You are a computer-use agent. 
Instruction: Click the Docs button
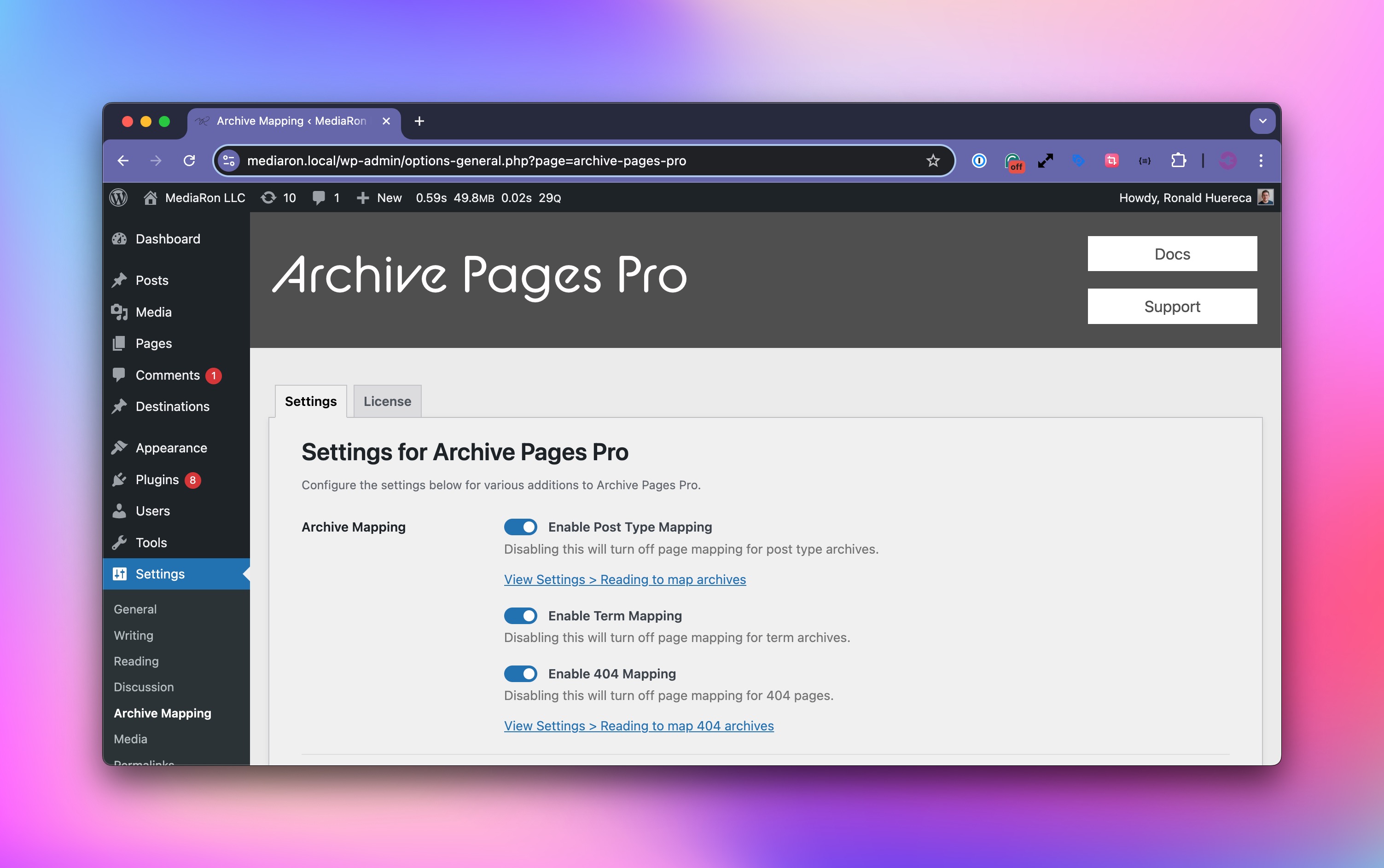click(1171, 254)
